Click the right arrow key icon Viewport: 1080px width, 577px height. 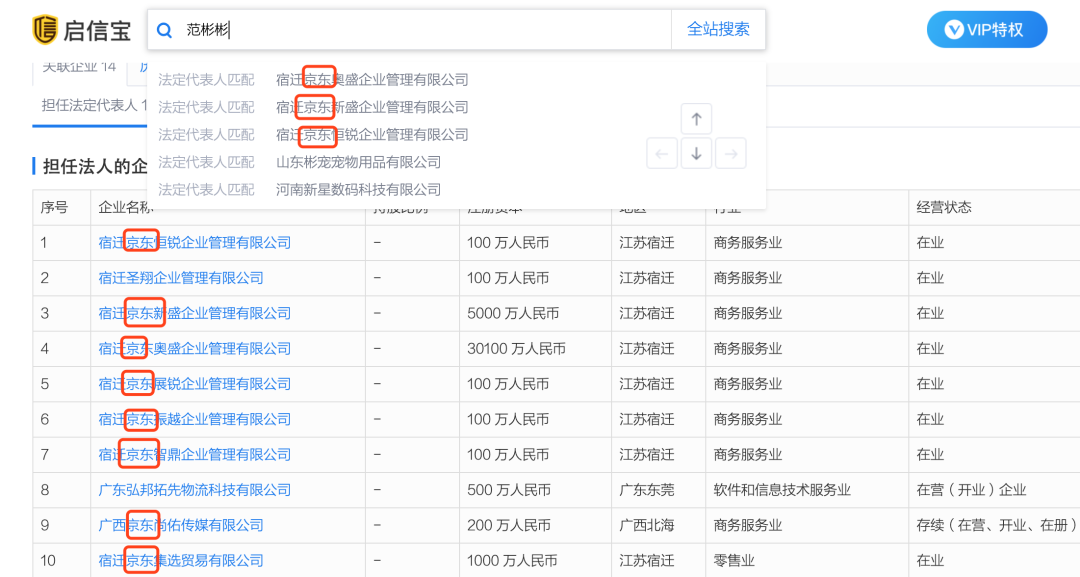coord(731,154)
